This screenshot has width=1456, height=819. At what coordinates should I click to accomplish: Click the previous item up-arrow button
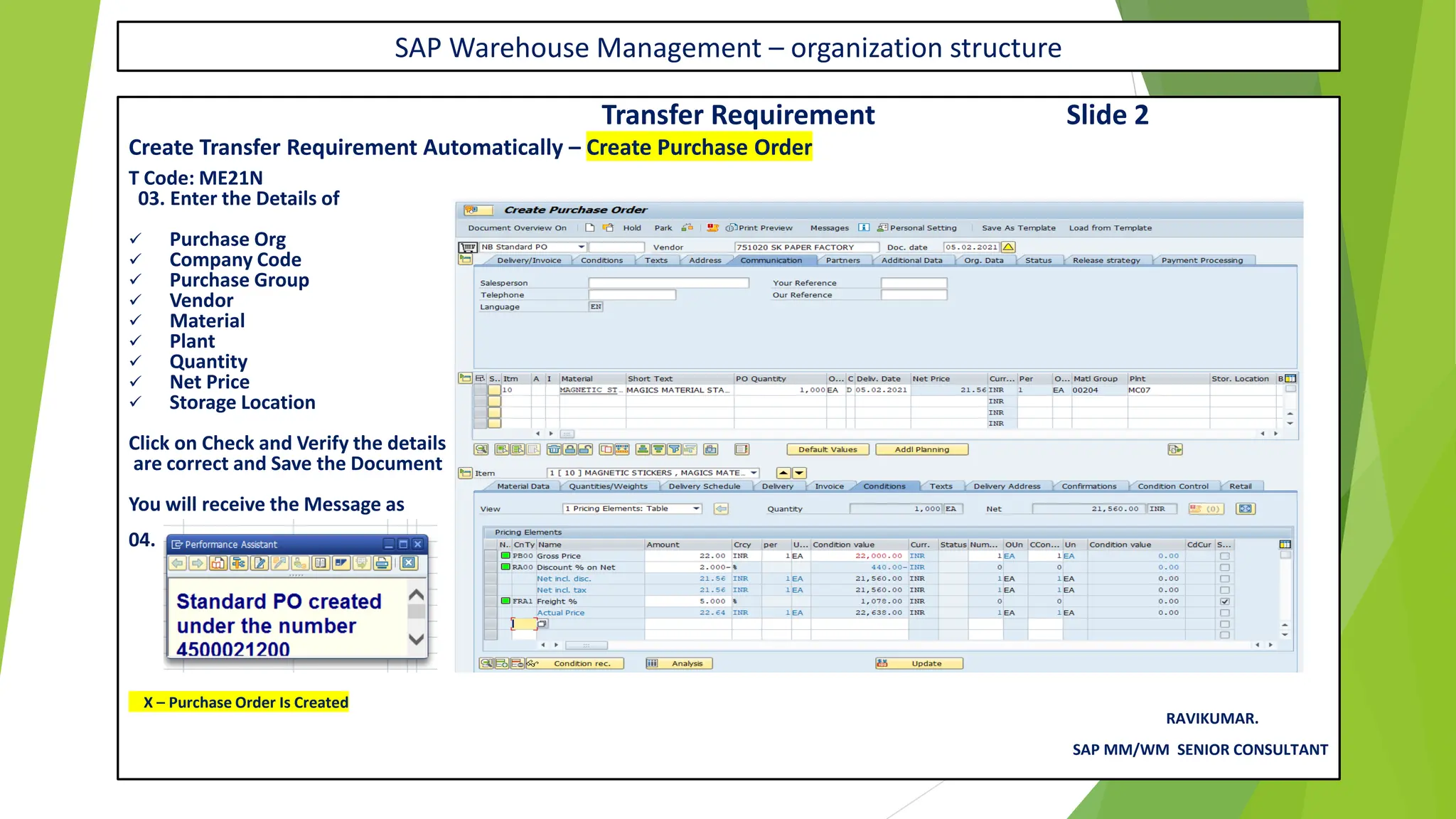783,473
